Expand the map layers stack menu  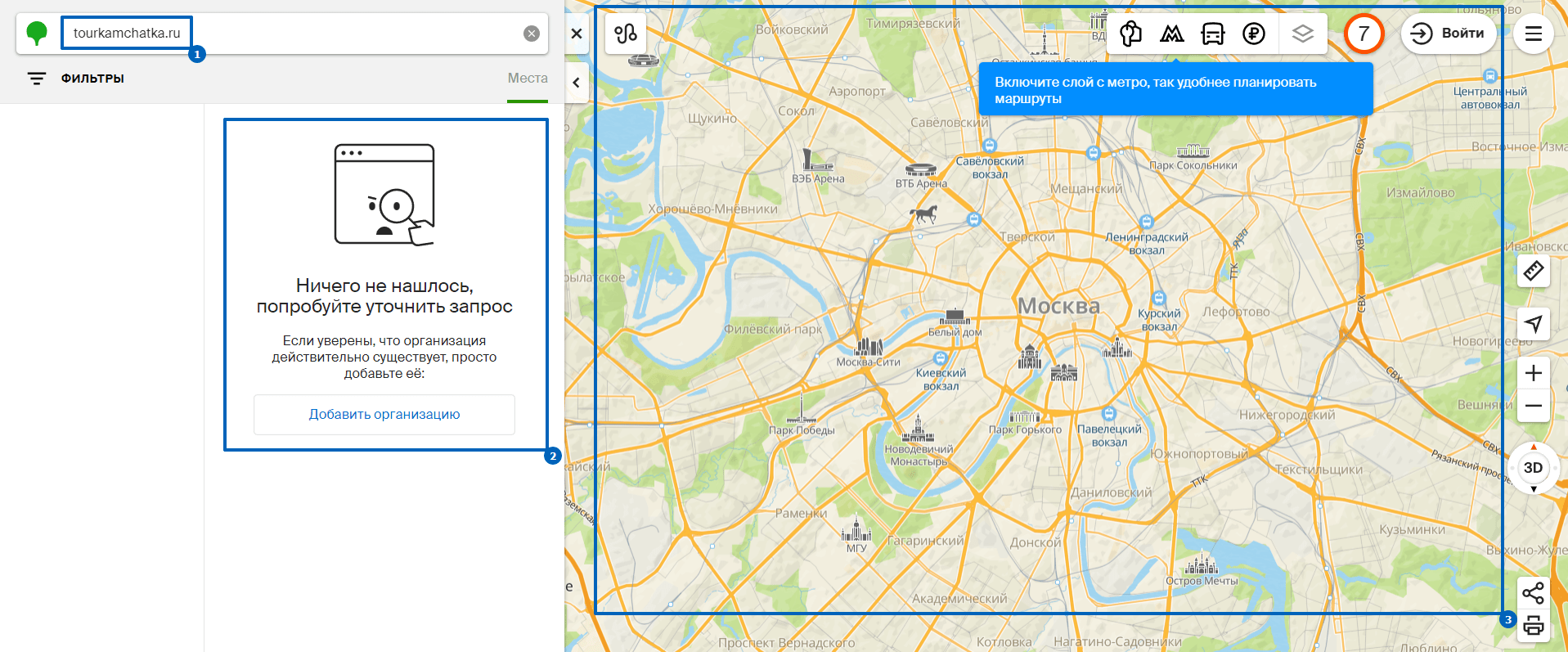coord(1302,34)
